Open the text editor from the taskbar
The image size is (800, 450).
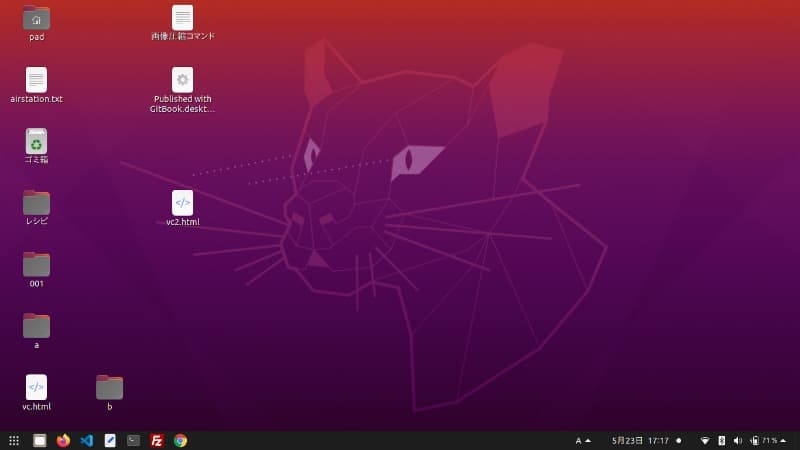coord(110,440)
